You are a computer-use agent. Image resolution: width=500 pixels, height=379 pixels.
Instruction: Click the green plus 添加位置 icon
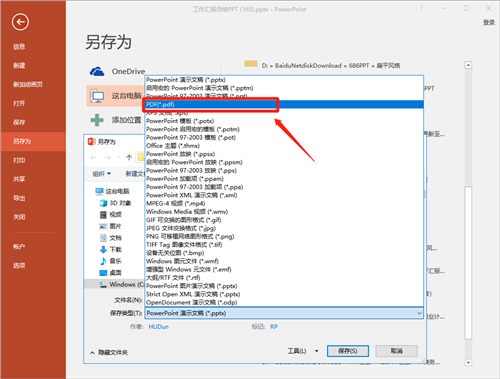point(97,120)
